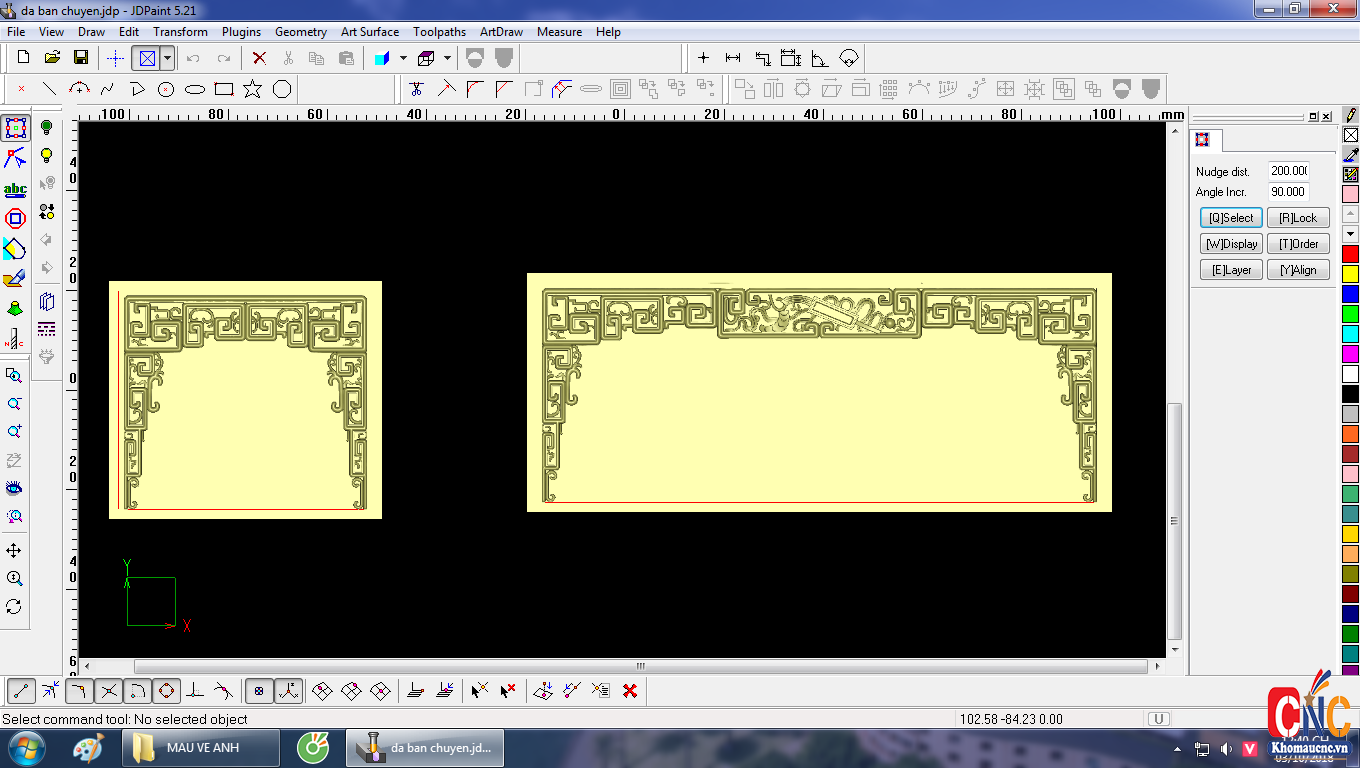
Task: Open the Art Surface menu
Action: (x=370, y=32)
